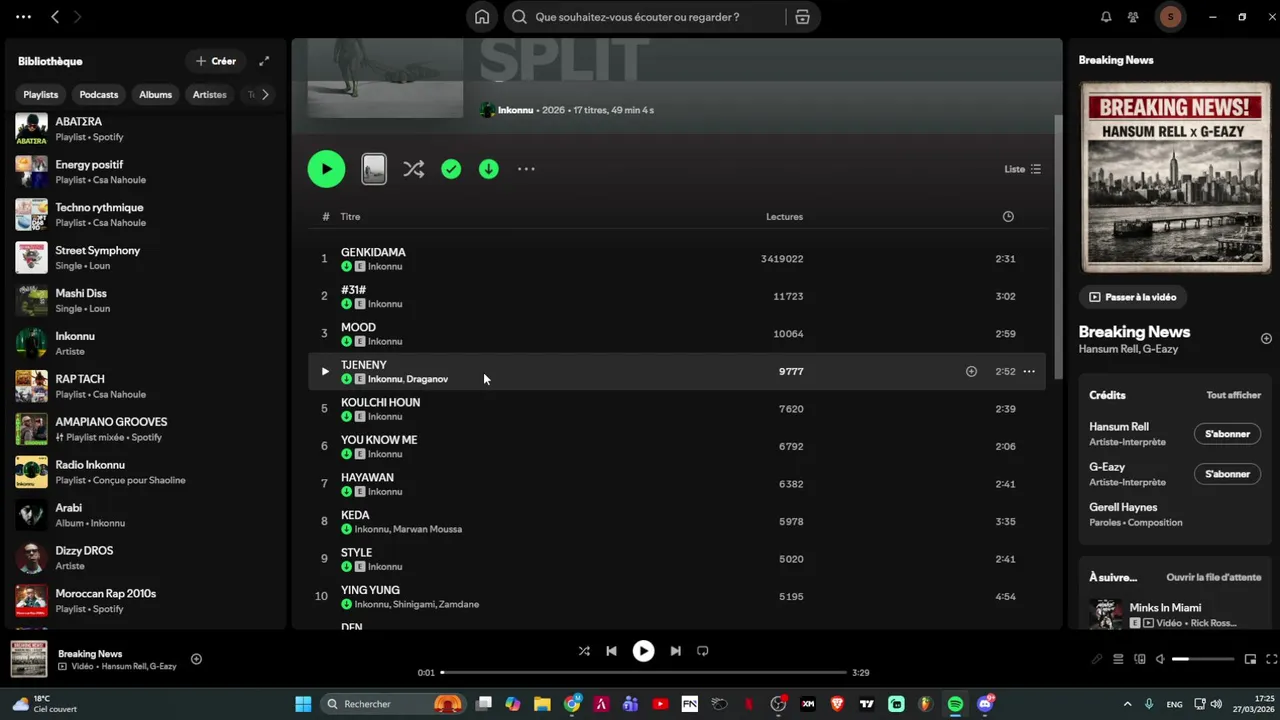This screenshot has height=720, width=1280.
Task: Pause or play the current track
Action: 643,651
